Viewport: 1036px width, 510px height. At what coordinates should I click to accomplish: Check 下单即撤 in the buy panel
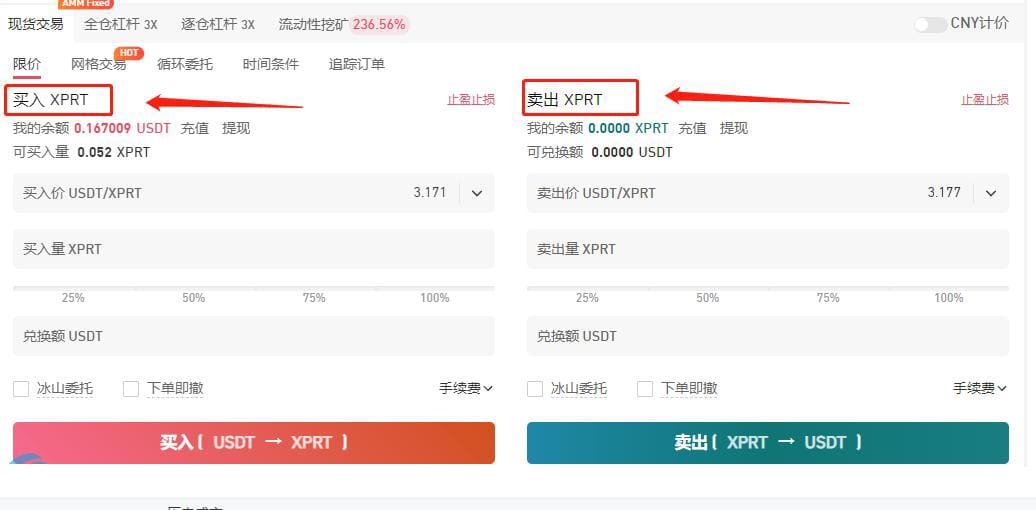131,388
